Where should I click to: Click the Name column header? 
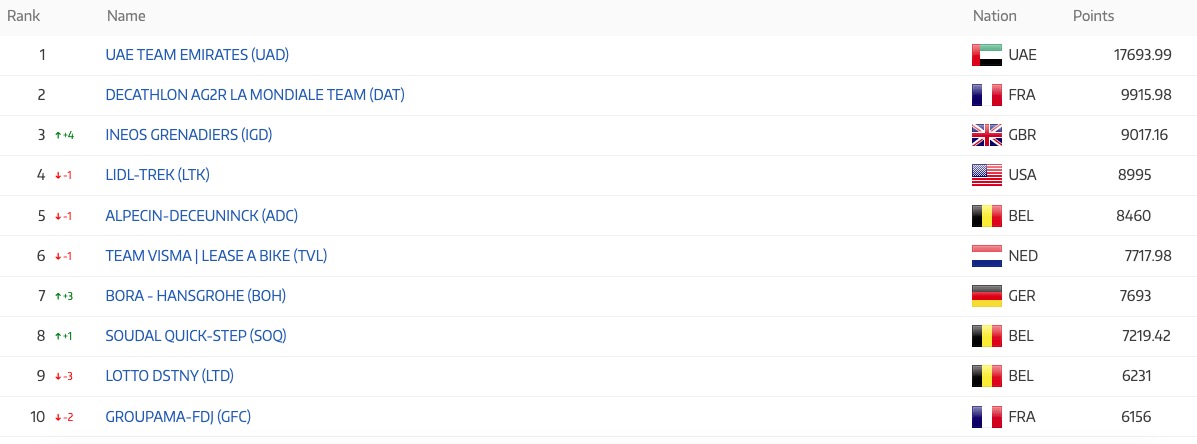coord(126,16)
